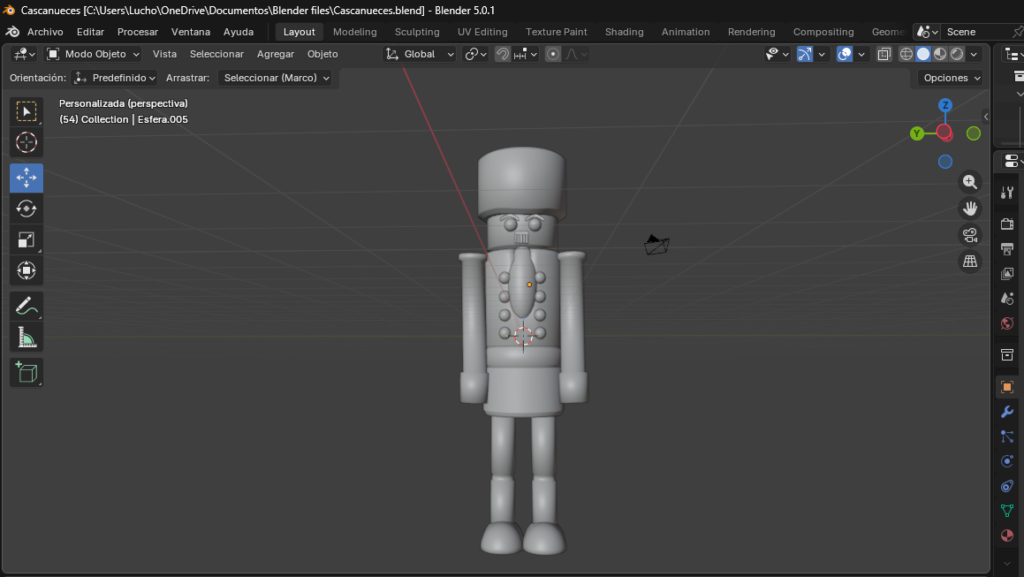
Task: Enable the snap magnet in the header
Action: point(503,54)
